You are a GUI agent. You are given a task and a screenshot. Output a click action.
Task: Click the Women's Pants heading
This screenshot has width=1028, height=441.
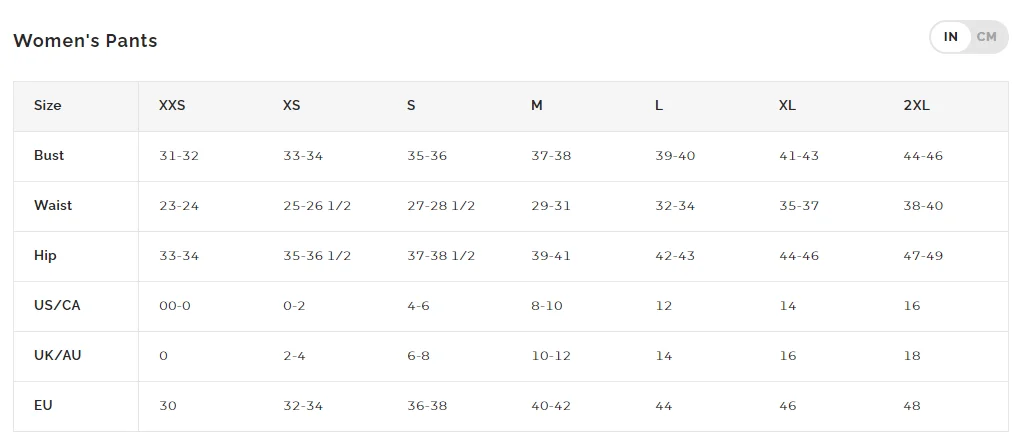pos(85,41)
